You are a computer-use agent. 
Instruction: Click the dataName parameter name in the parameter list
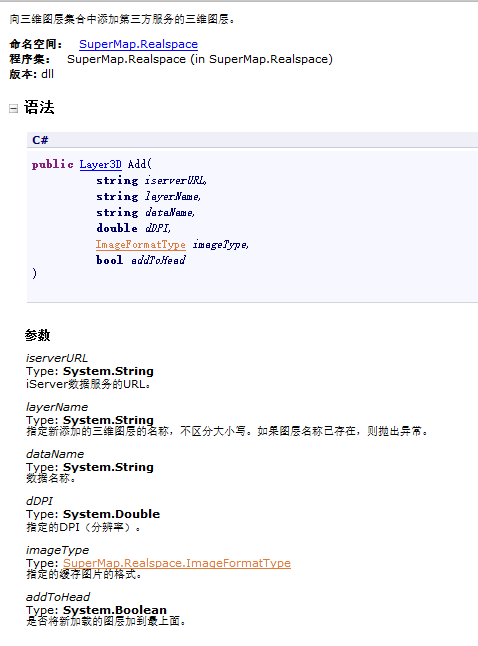click(55, 454)
